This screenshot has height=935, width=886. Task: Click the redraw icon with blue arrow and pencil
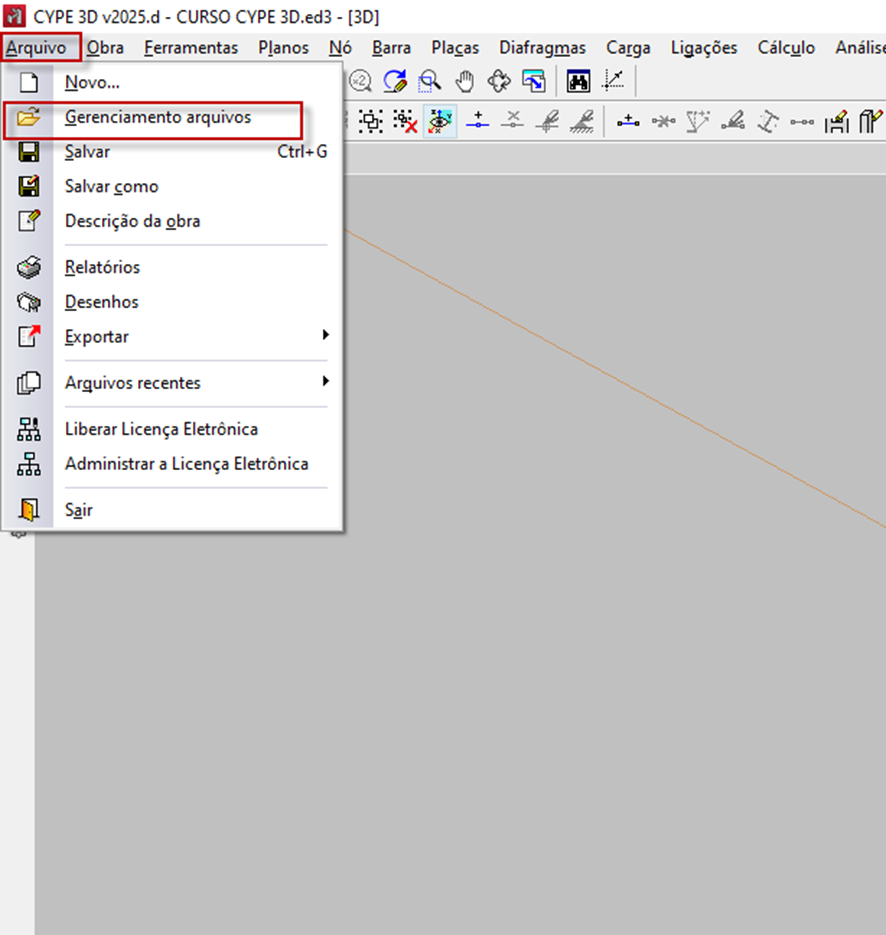(x=395, y=81)
